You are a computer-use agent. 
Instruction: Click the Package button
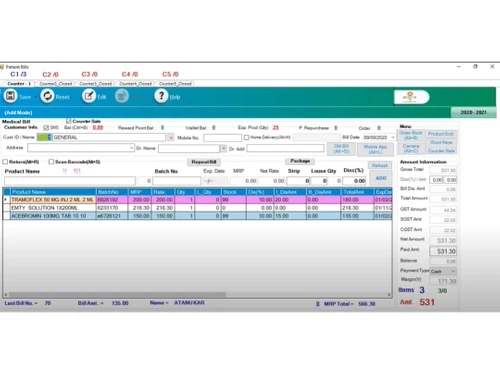click(300, 161)
